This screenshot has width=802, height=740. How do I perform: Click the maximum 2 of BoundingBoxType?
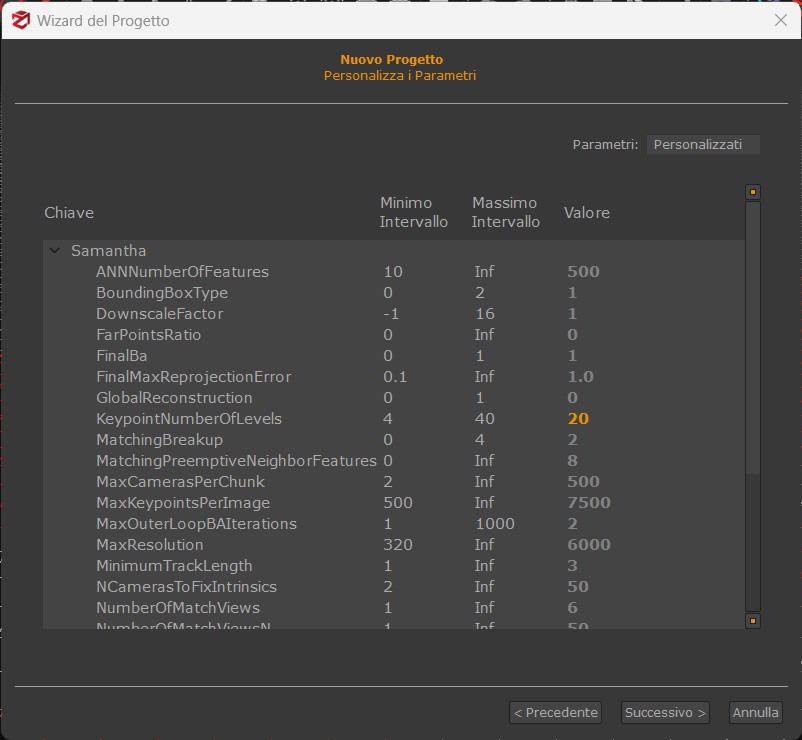coord(480,293)
